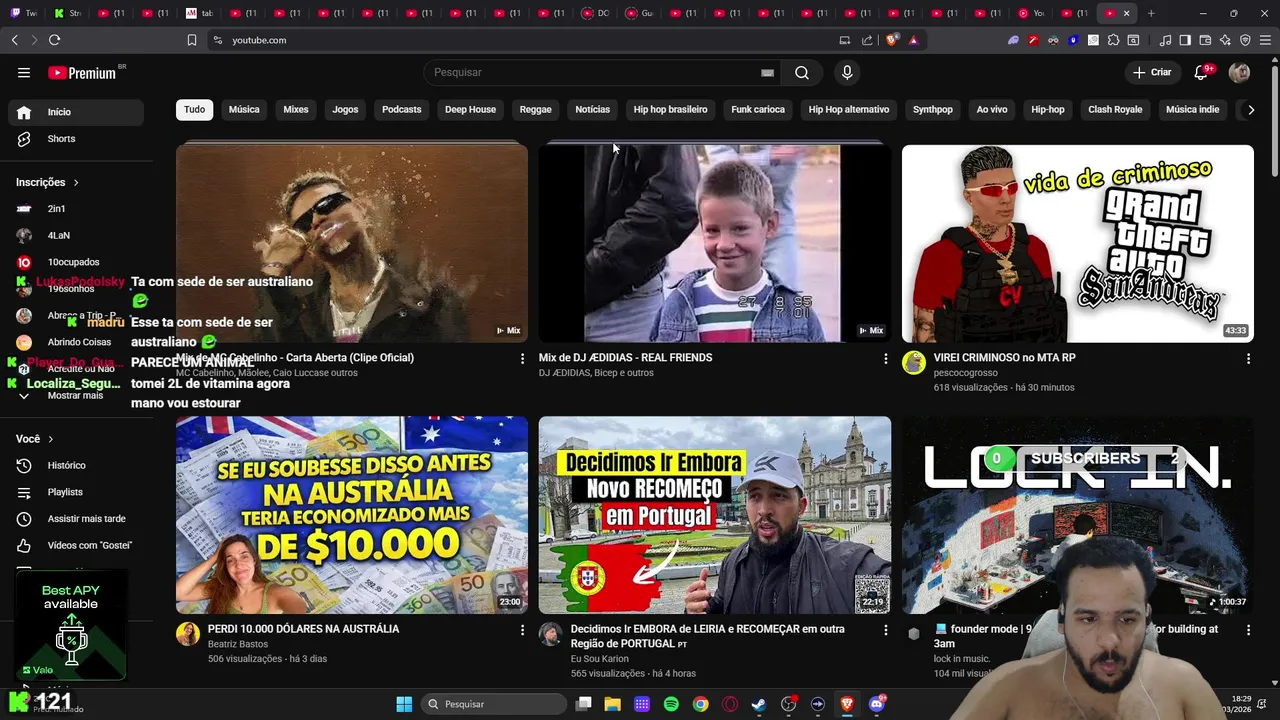Expand Mostrar mais subscriptions
The width and height of the screenshot is (1280, 720).
click(75, 396)
